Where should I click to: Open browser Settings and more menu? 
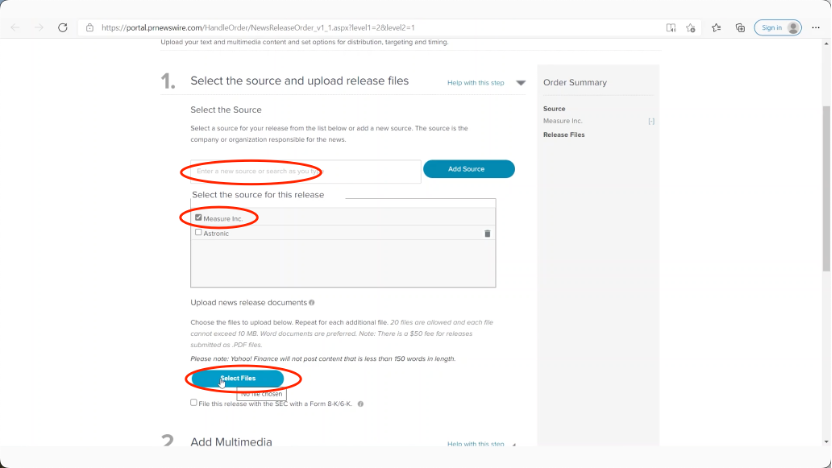click(x=814, y=28)
